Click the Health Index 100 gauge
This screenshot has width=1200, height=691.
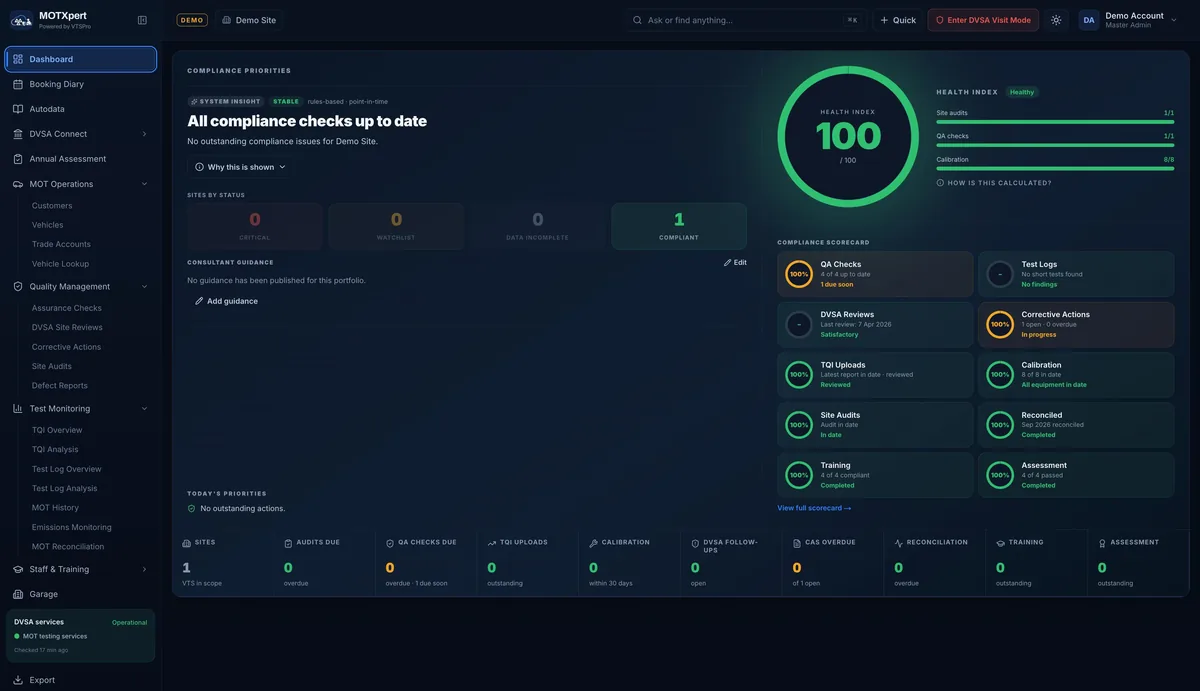[x=848, y=136]
